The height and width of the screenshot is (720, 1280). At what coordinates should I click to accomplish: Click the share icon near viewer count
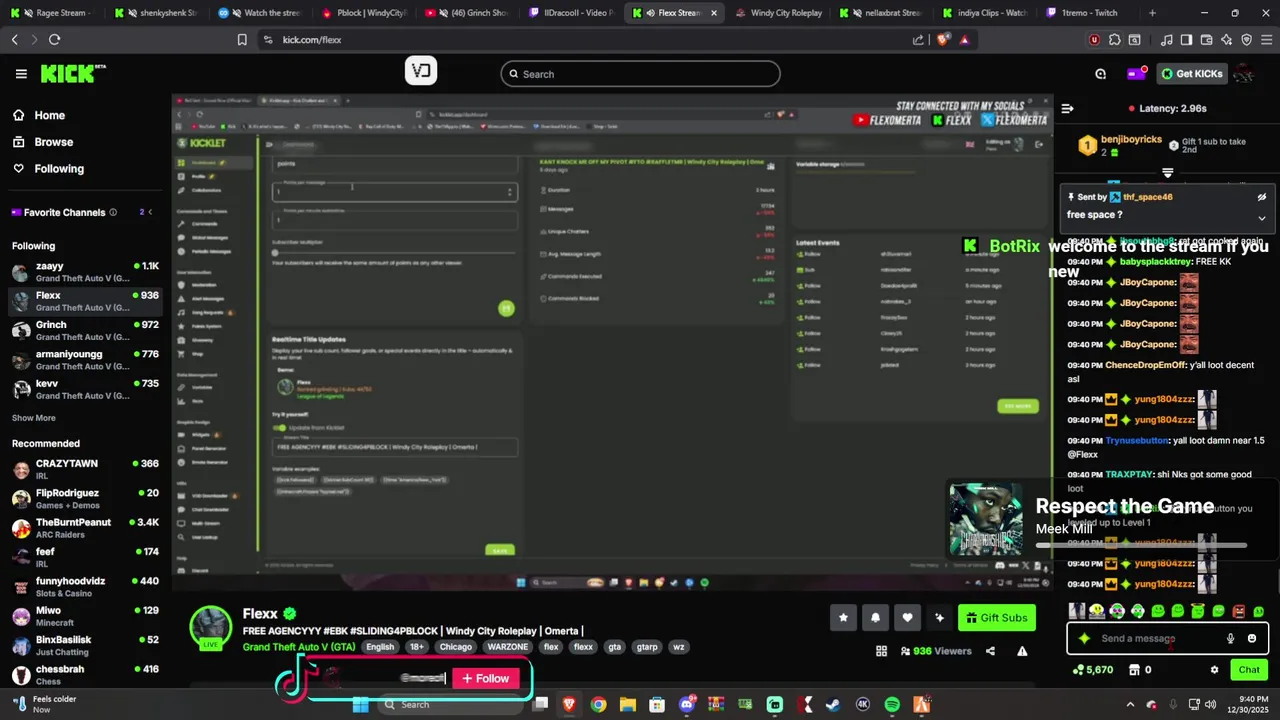[x=990, y=651]
